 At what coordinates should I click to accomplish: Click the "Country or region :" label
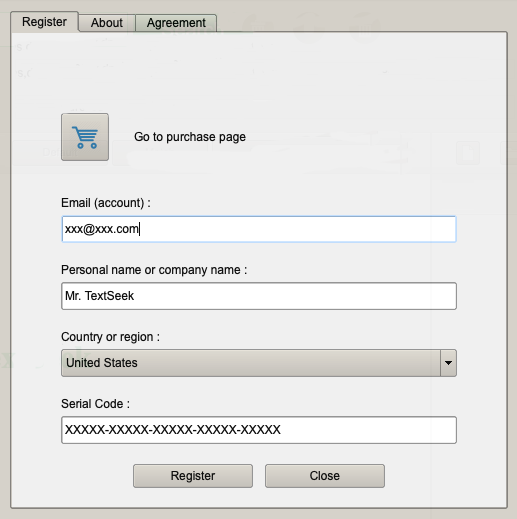point(110,337)
